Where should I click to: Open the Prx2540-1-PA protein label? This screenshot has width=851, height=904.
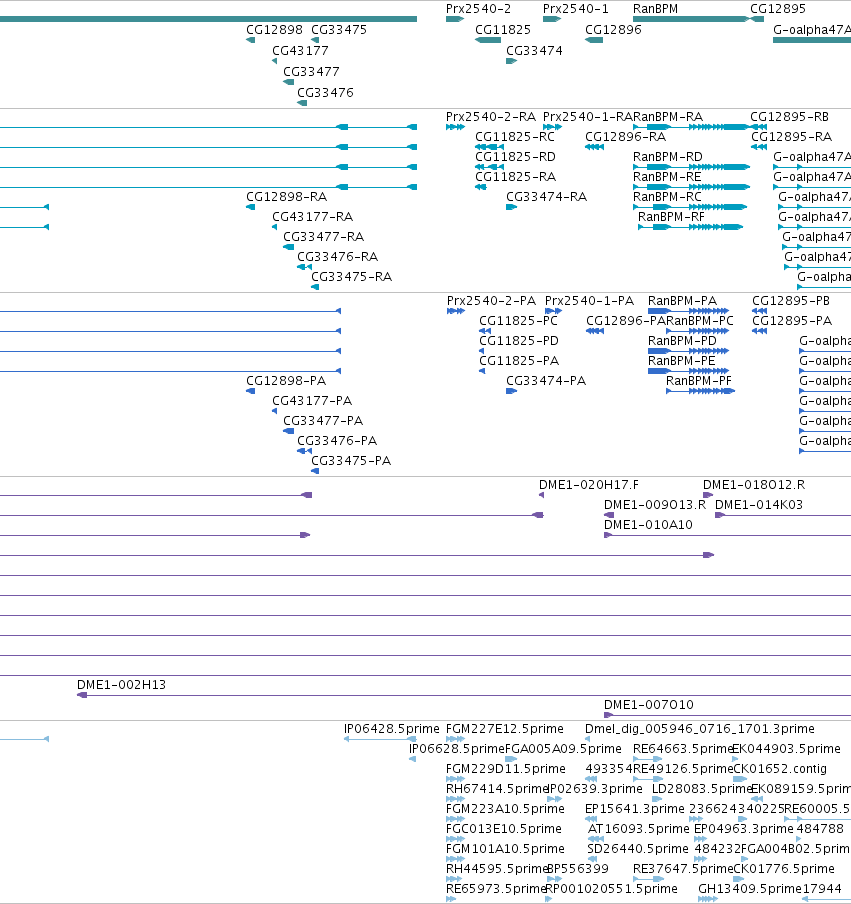click(589, 301)
